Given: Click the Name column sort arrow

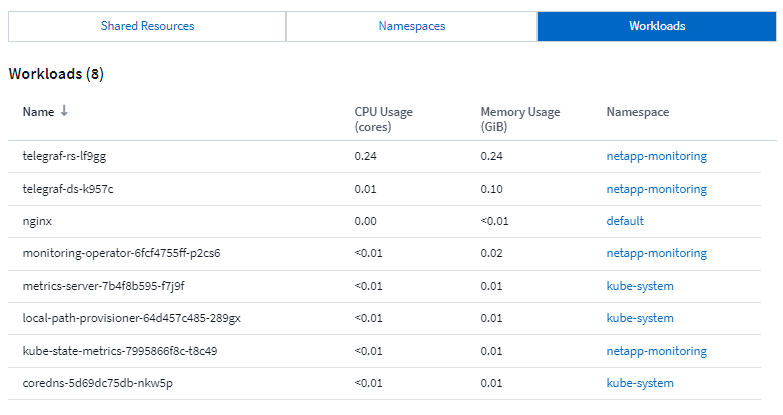Looking at the screenshot, I should click(65, 112).
